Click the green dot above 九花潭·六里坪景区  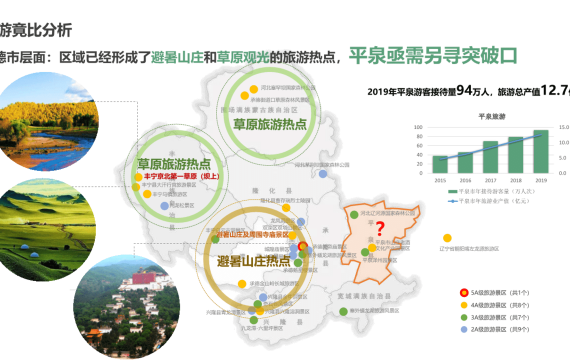254,320
